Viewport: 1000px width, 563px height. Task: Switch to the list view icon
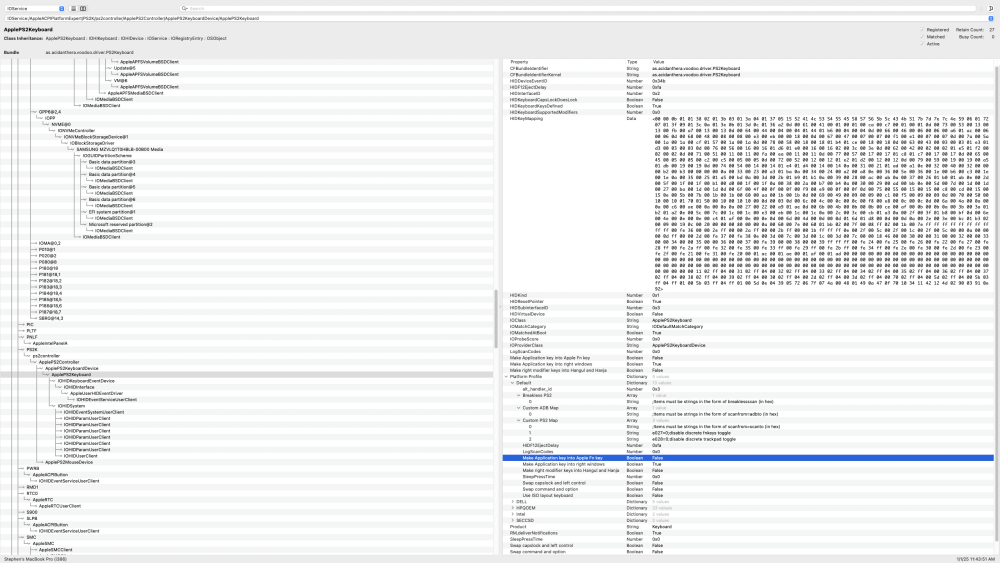pos(73,8)
